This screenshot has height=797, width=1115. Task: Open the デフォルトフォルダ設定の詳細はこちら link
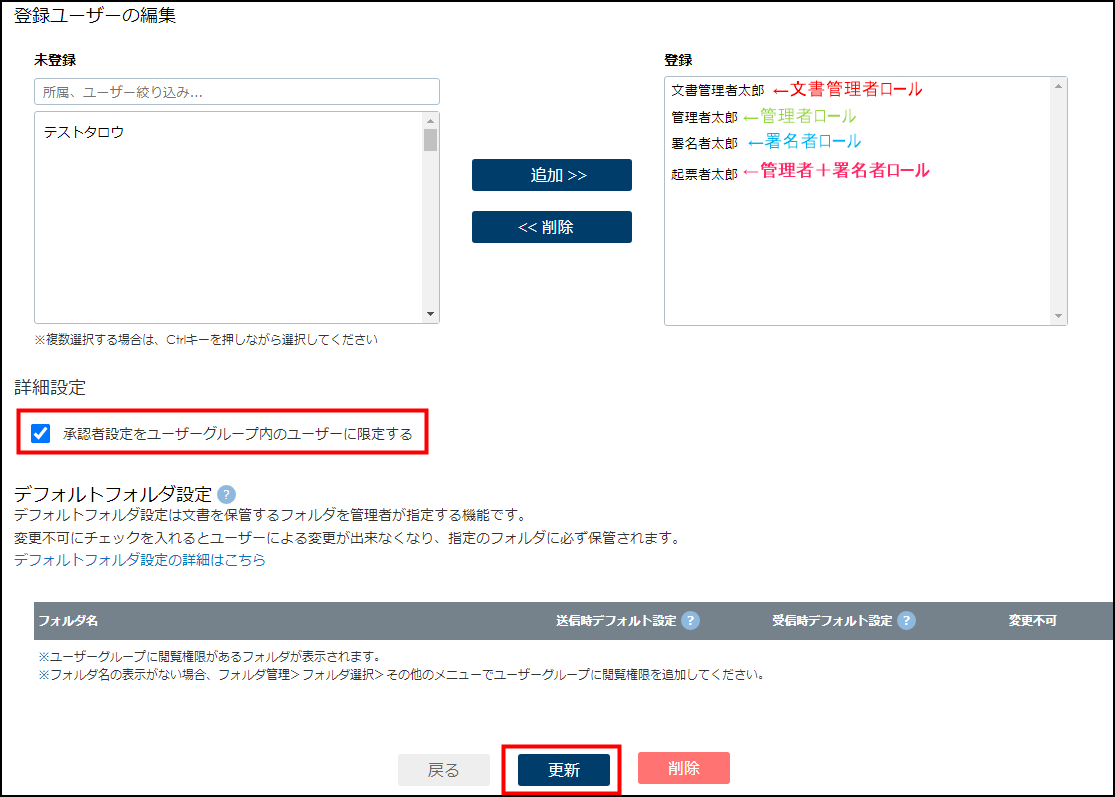click(140, 560)
